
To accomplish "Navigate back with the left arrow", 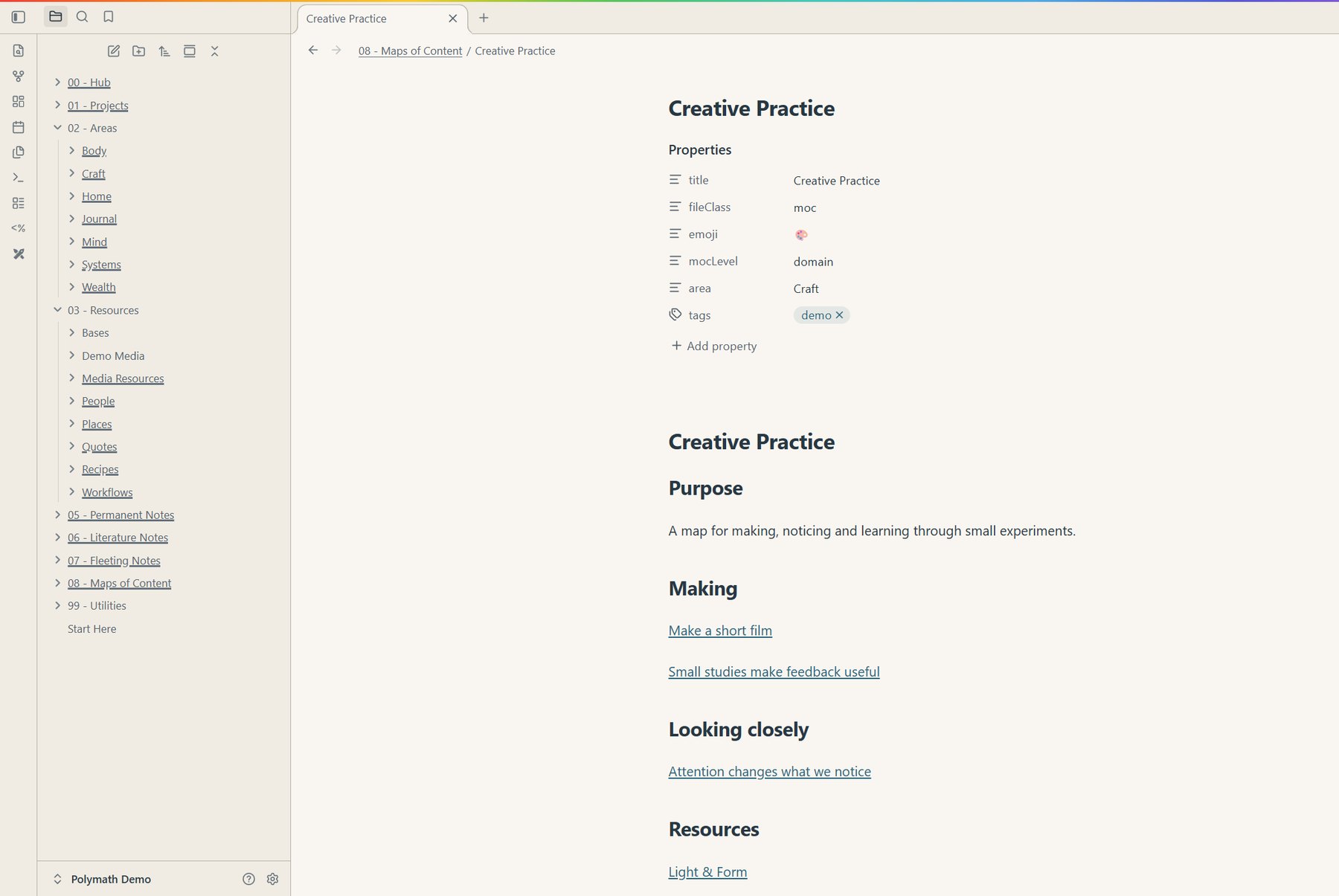I will 313,51.
